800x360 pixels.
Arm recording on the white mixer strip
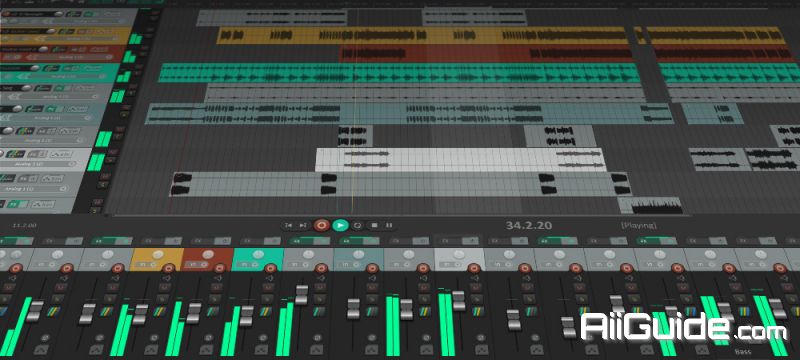point(474,268)
